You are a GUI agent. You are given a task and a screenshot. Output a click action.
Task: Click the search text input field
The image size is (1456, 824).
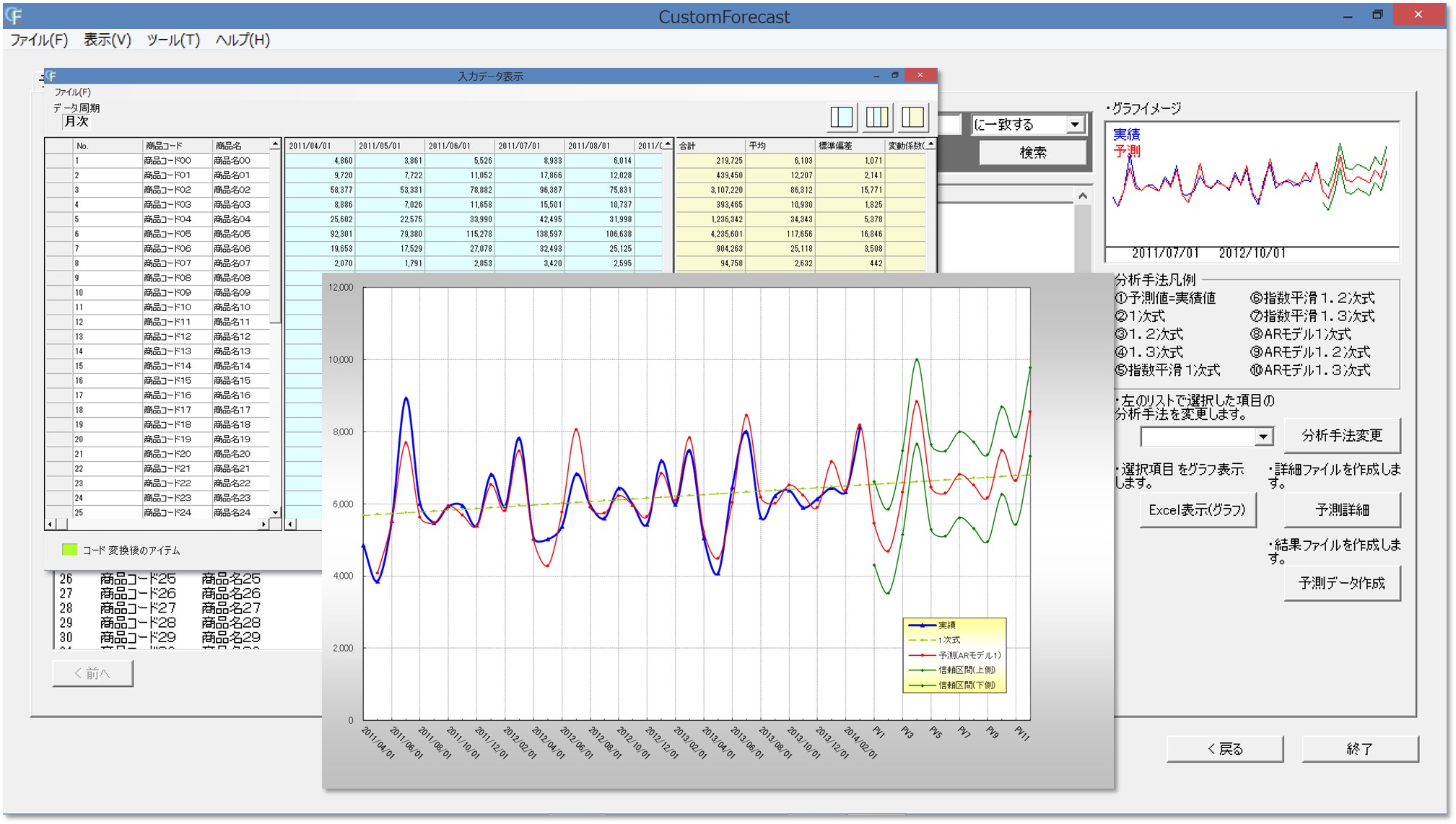tap(949, 124)
